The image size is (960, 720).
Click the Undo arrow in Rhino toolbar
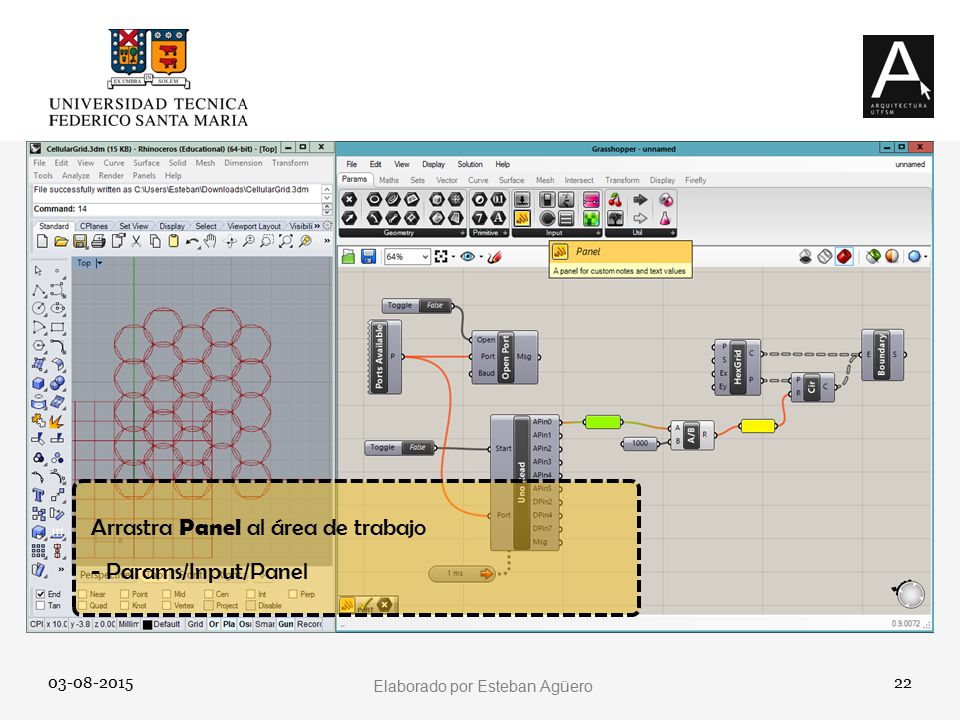coord(192,241)
